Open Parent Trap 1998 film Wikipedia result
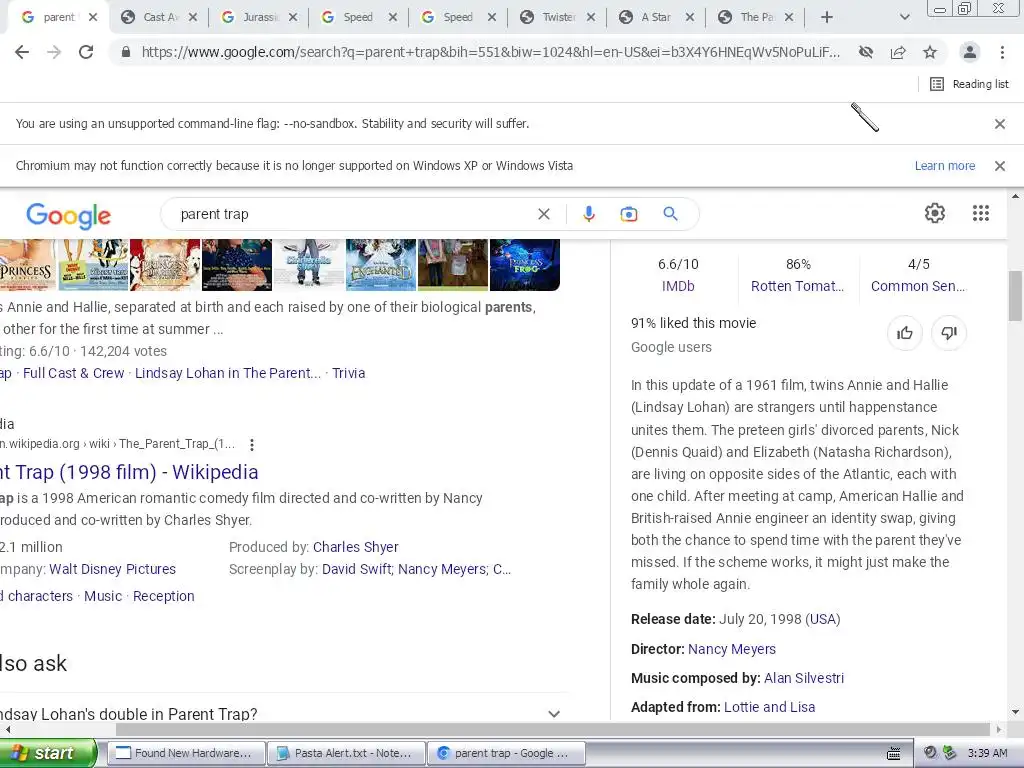This screenshot has width=1024, height=768. coord(129,472)
